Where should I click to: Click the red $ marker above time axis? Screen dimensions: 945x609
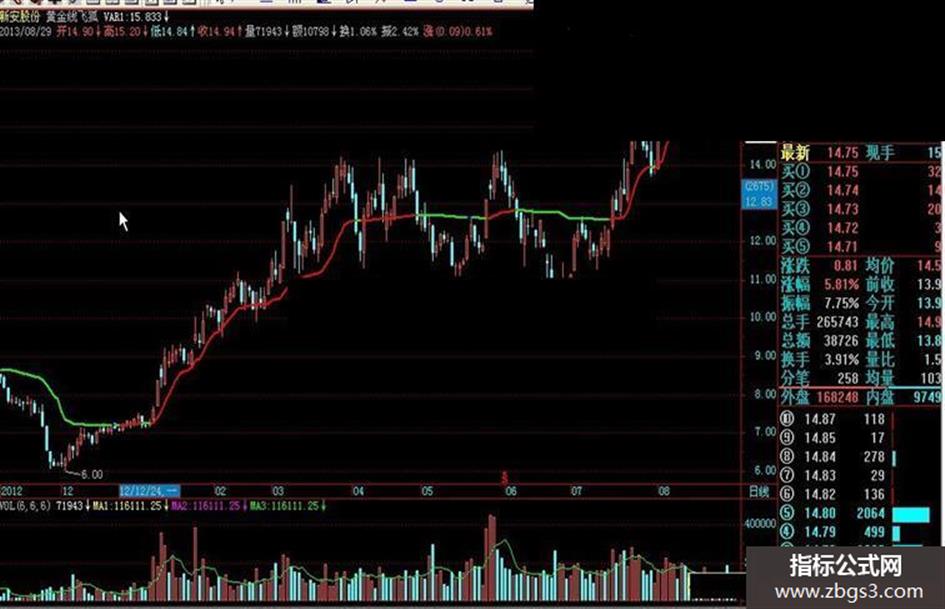505,478
